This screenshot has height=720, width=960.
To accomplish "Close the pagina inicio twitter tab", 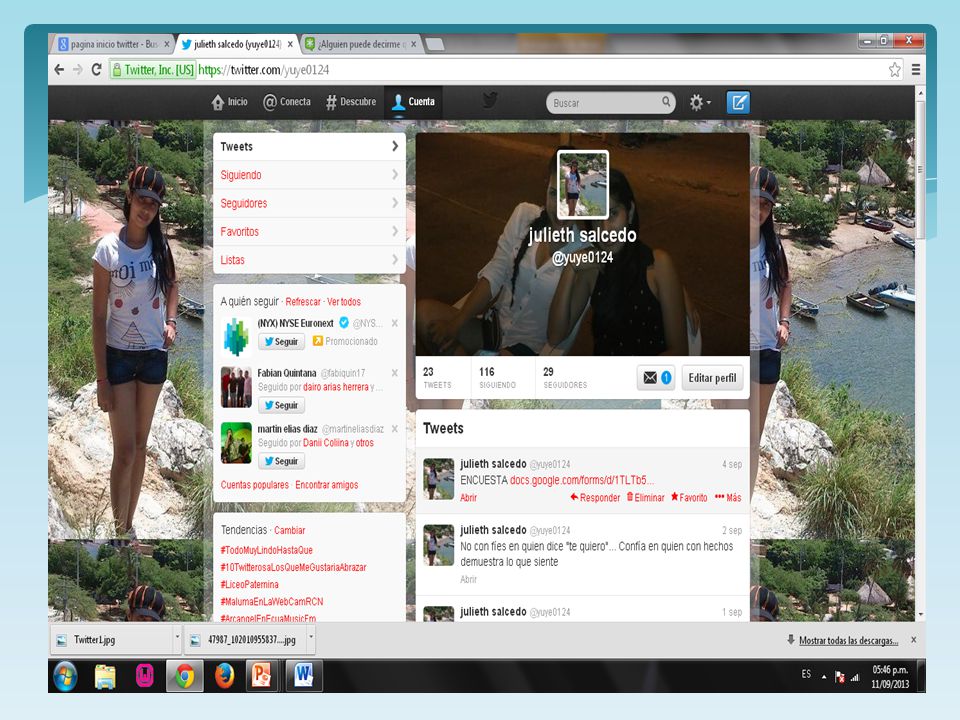I will click(167, 44).
